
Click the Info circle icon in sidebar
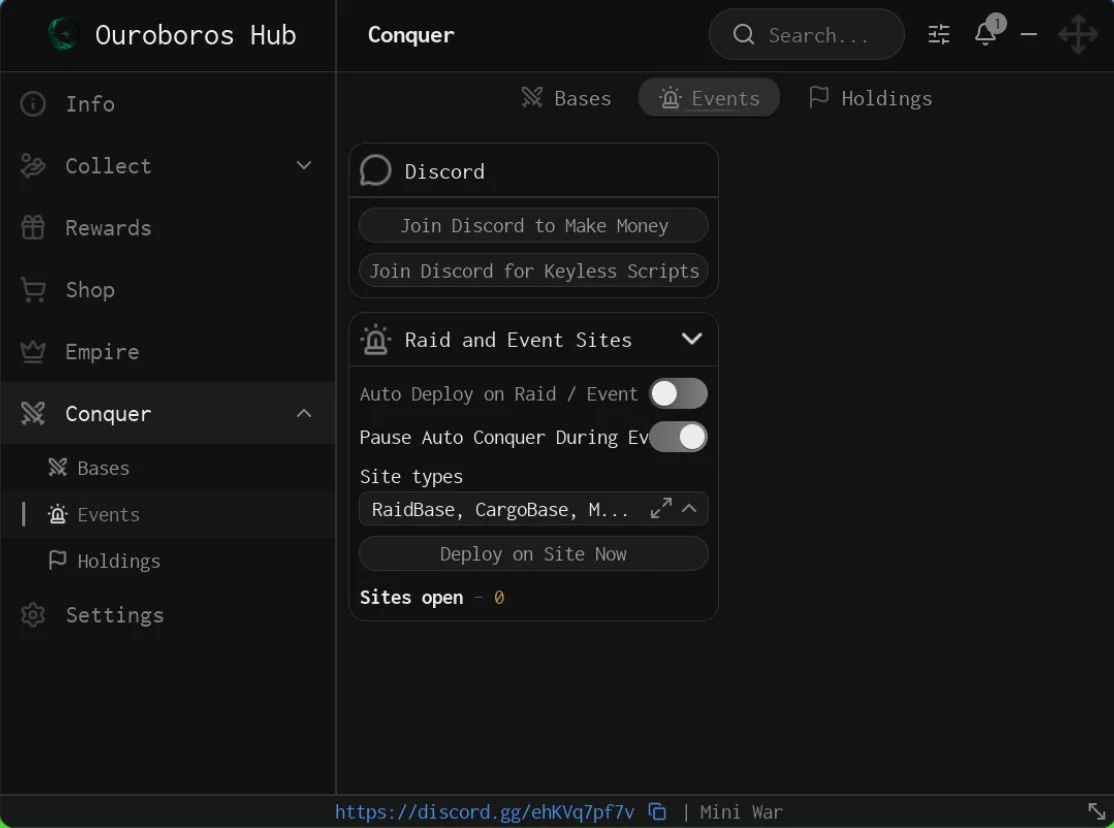33,104
